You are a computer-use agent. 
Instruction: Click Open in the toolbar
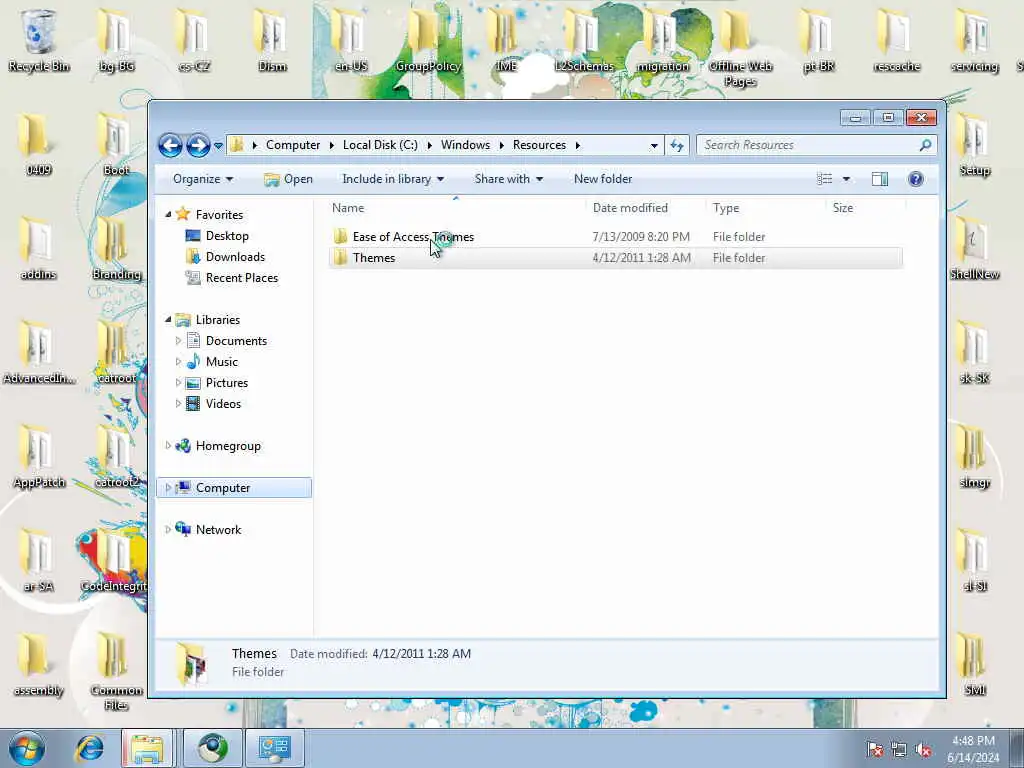[288, 179]
